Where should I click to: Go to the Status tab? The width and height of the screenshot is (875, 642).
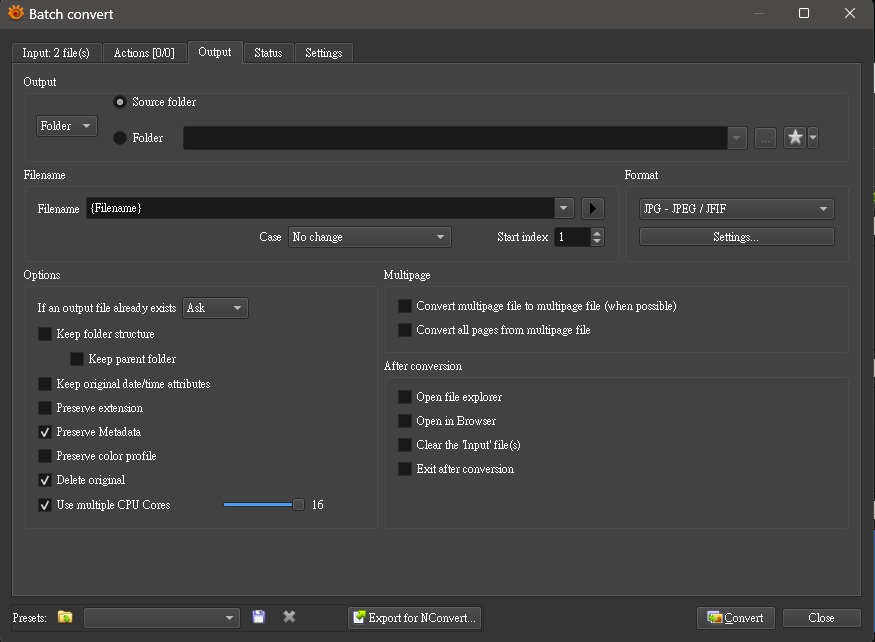[x=268, y=53]
